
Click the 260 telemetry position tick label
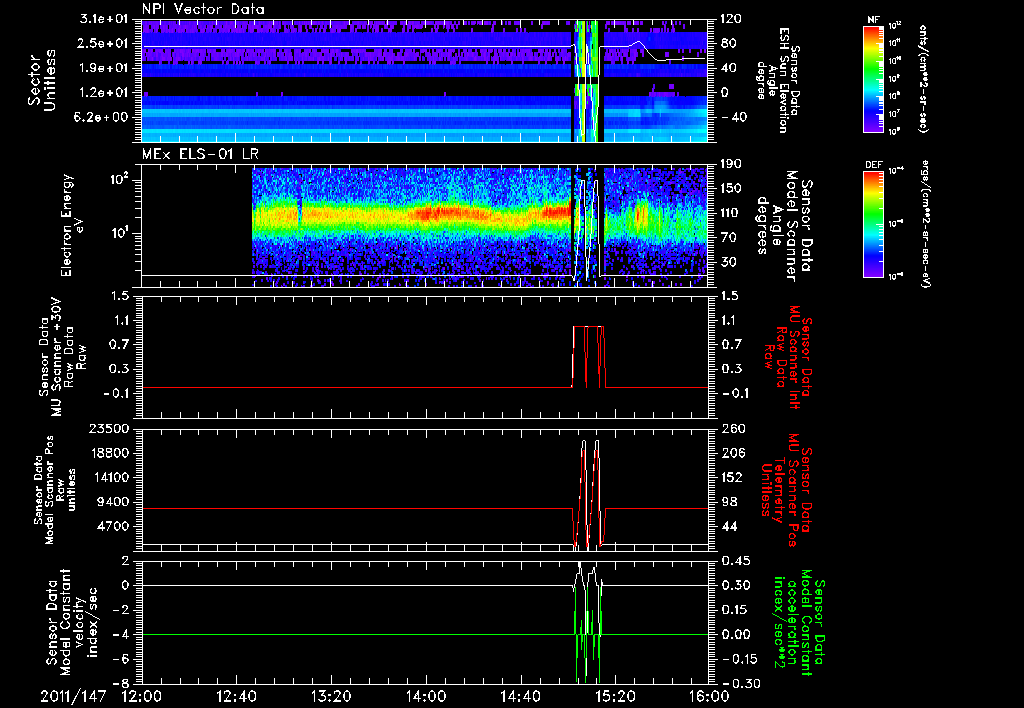tap(733, 428)
